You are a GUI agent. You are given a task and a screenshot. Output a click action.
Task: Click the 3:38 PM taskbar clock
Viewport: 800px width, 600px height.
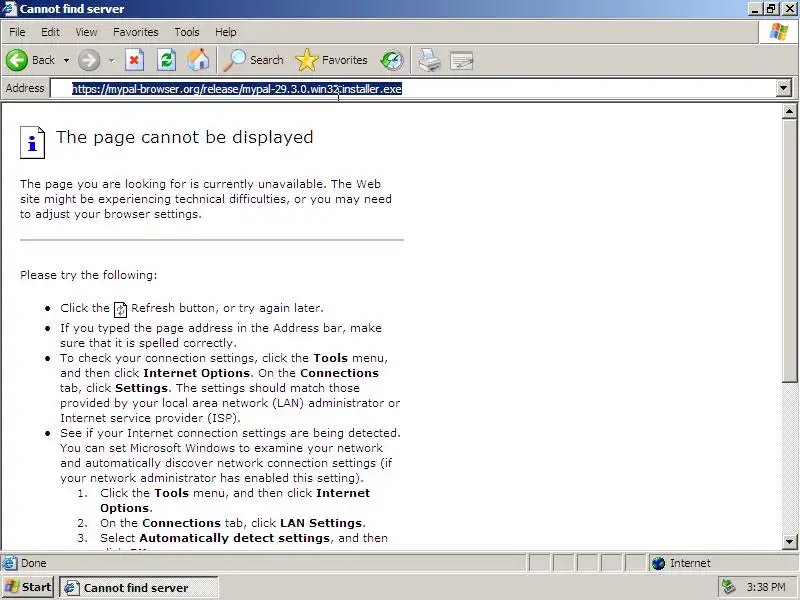(x=766, y=587)
